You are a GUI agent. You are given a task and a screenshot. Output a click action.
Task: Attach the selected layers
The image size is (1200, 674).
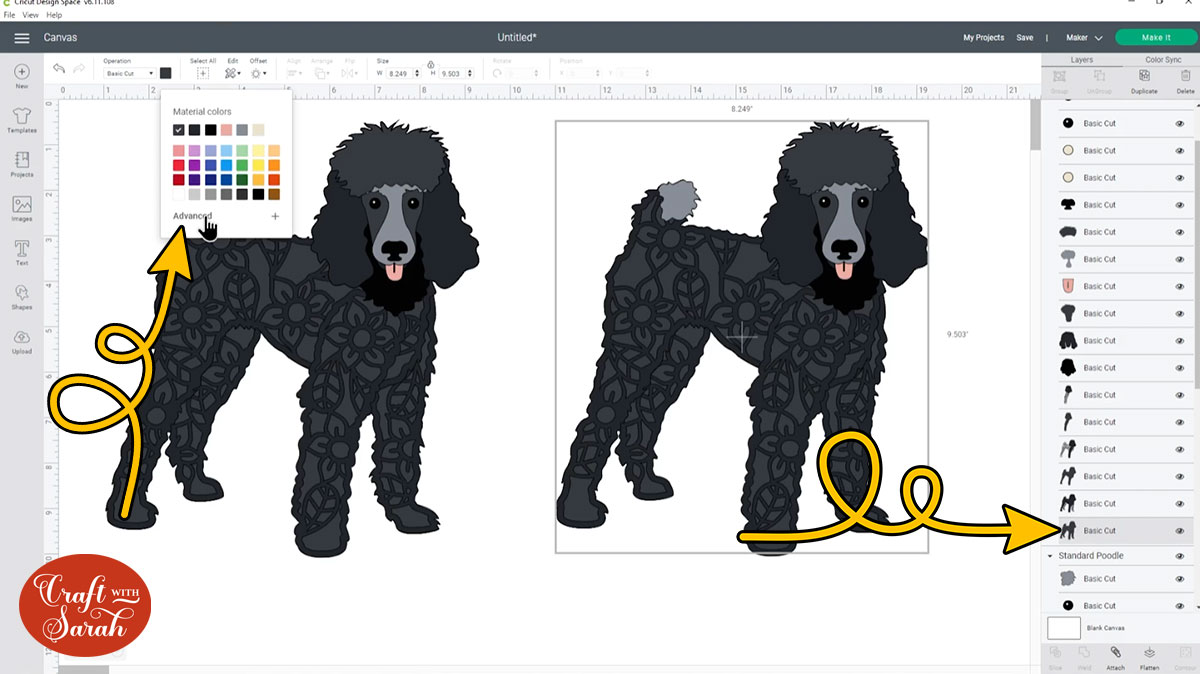(x=1115, y=657)
